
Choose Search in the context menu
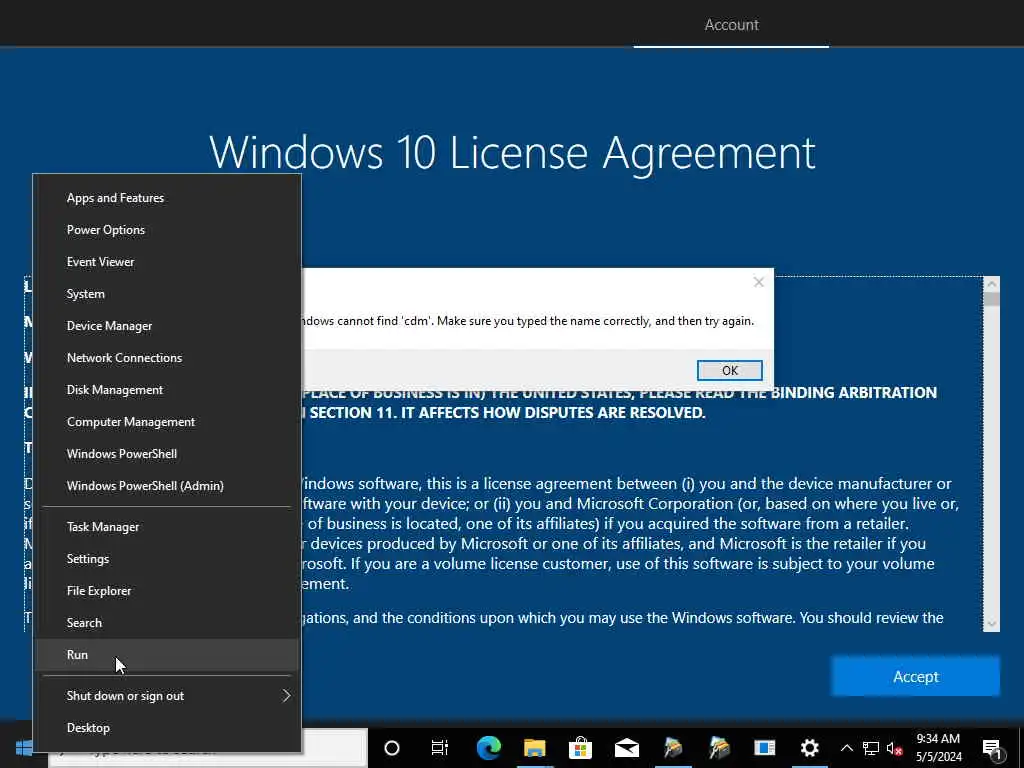click(x=167, y=623)
